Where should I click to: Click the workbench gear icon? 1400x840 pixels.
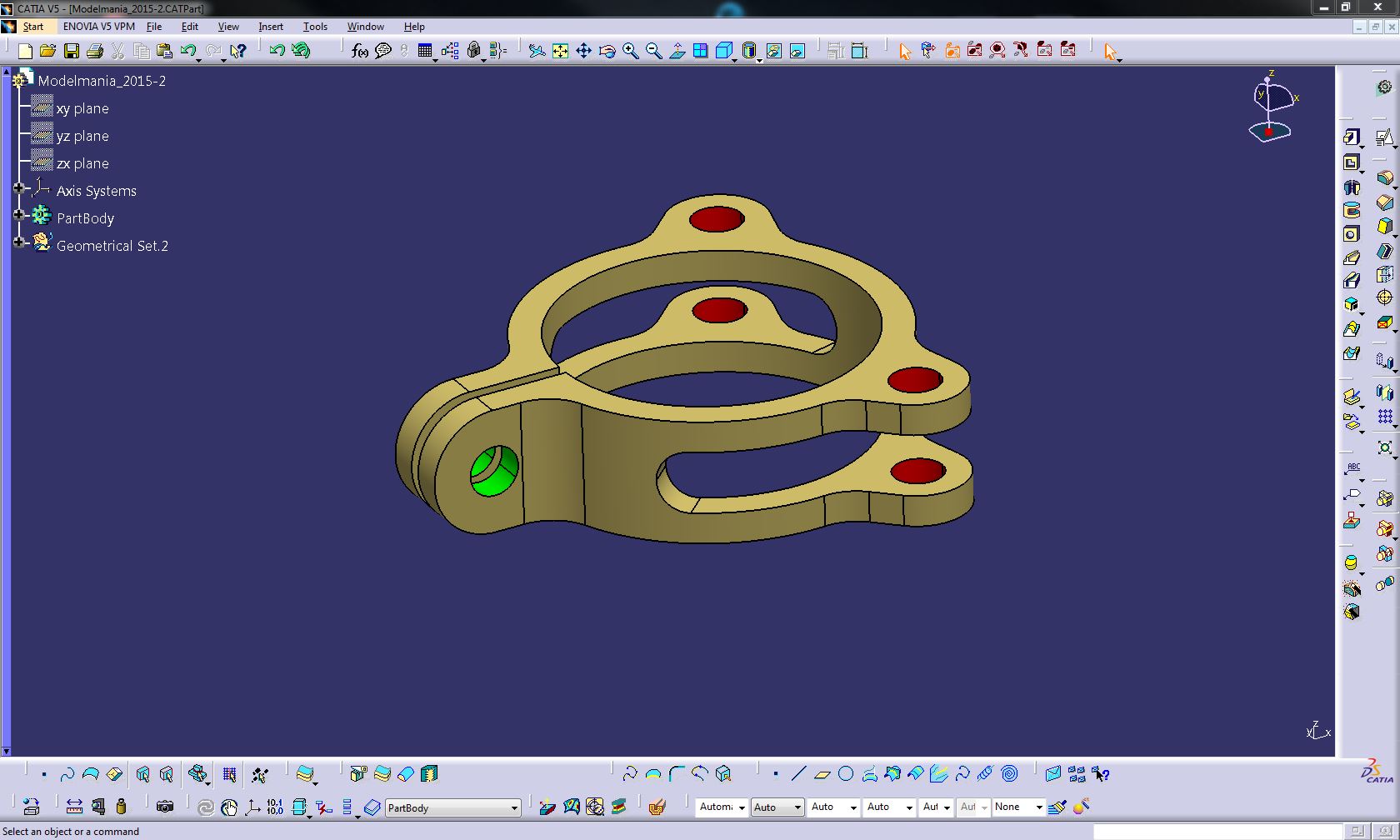(1385, 87)
